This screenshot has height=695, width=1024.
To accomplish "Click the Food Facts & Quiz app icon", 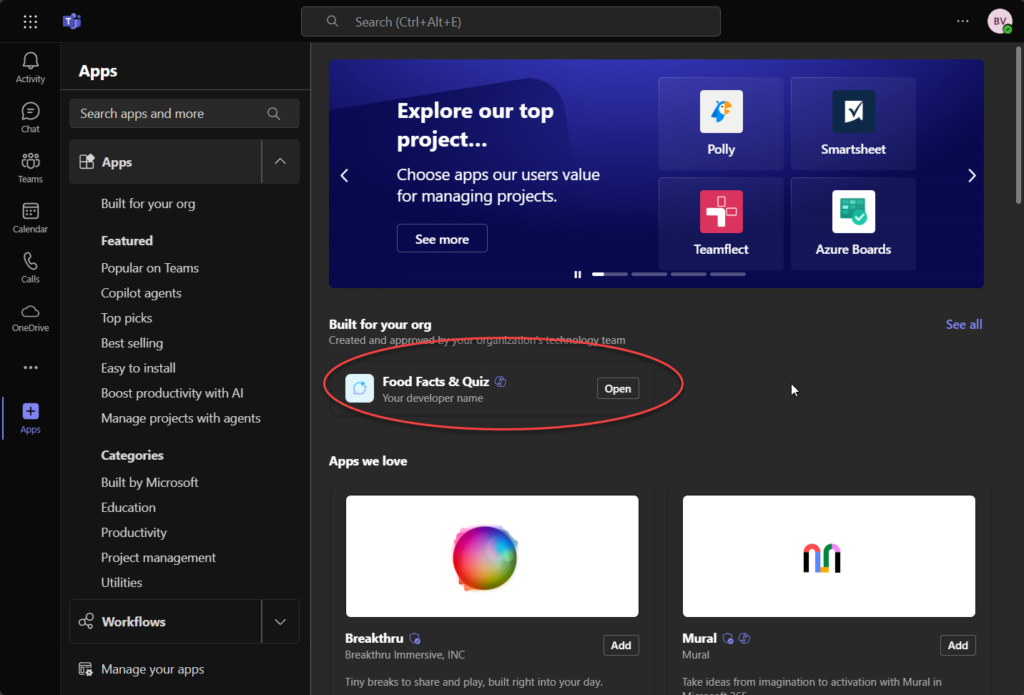I will (359, 389).
